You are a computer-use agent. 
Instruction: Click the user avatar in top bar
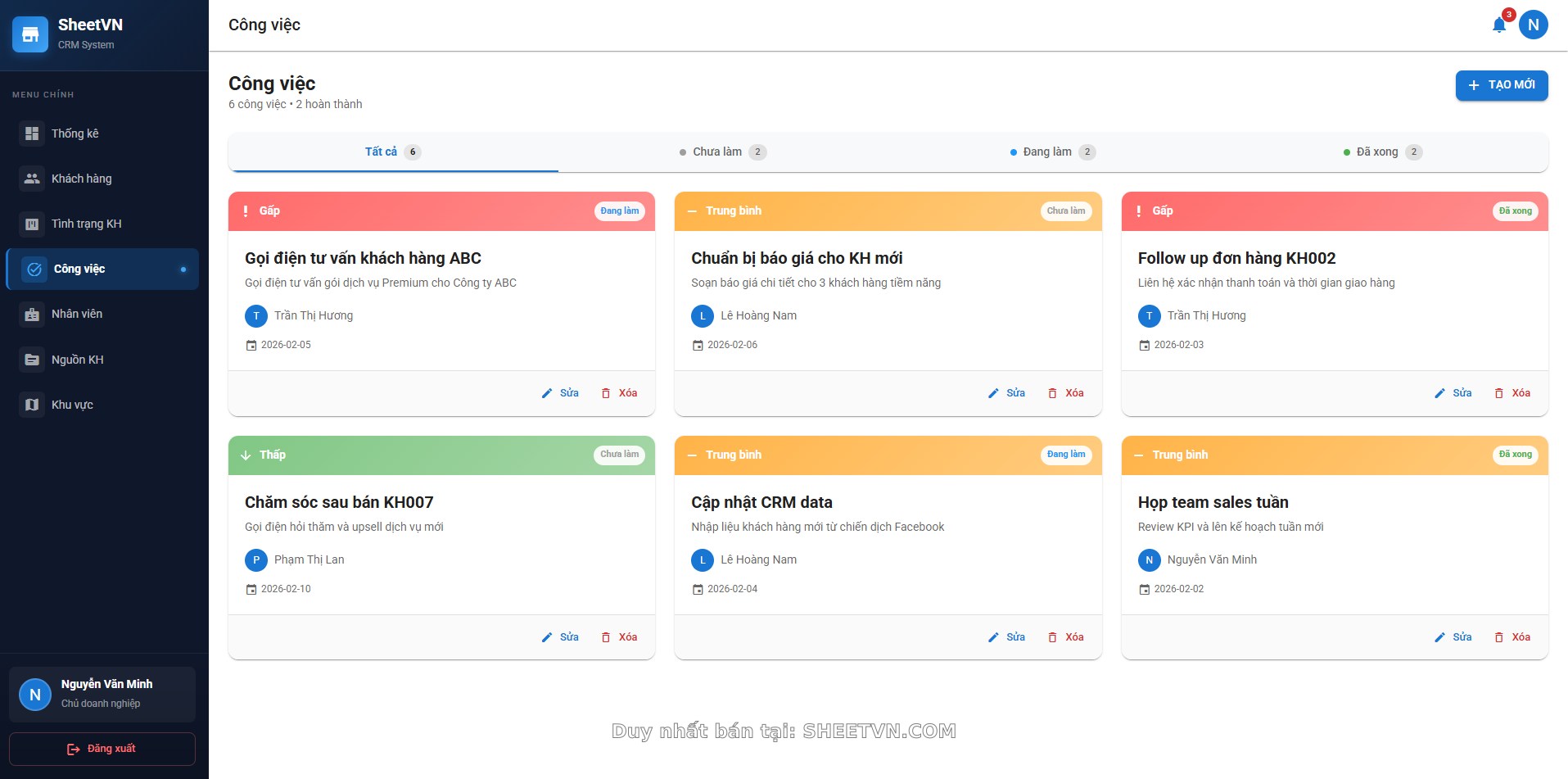[1533, 25]
